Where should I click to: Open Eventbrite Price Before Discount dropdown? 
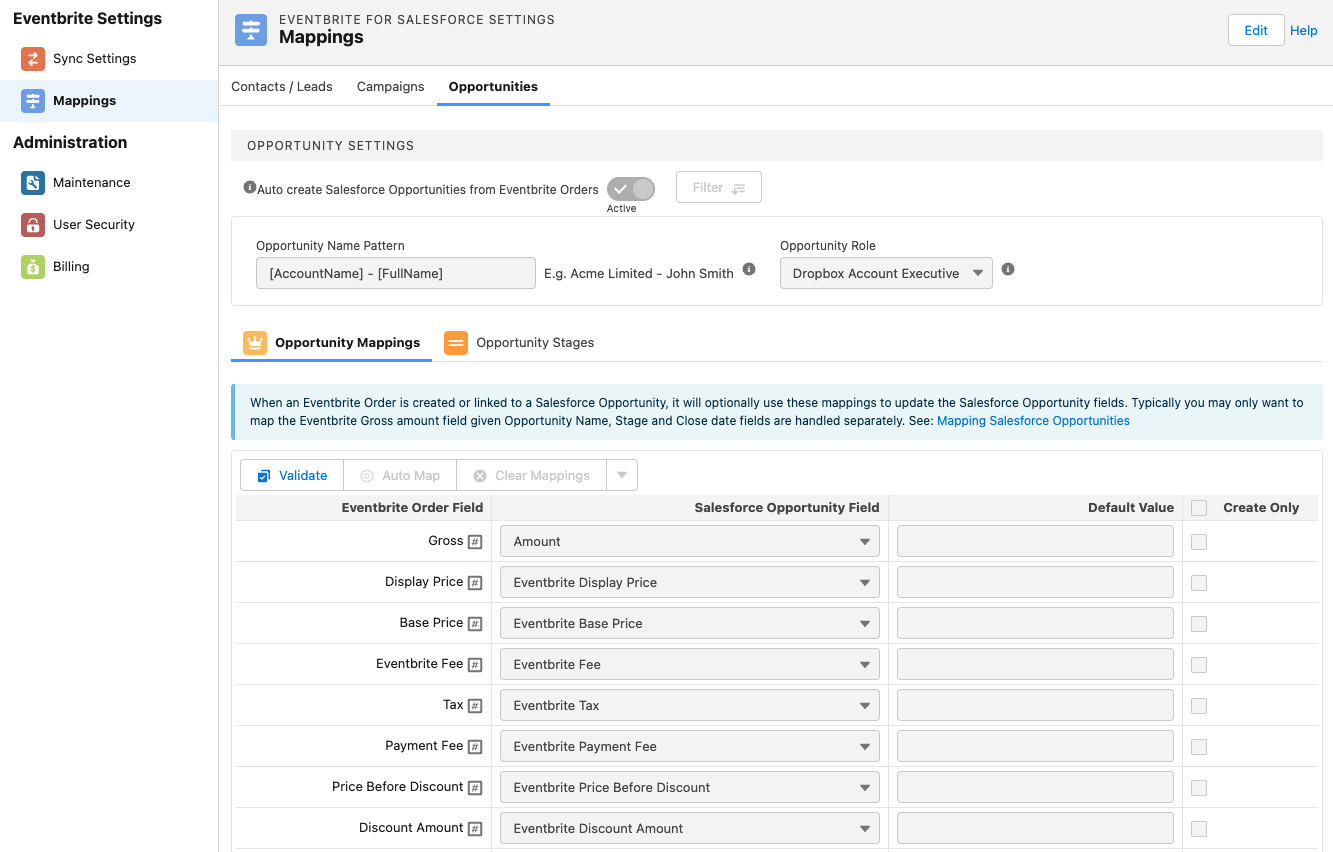coord(690,787)
